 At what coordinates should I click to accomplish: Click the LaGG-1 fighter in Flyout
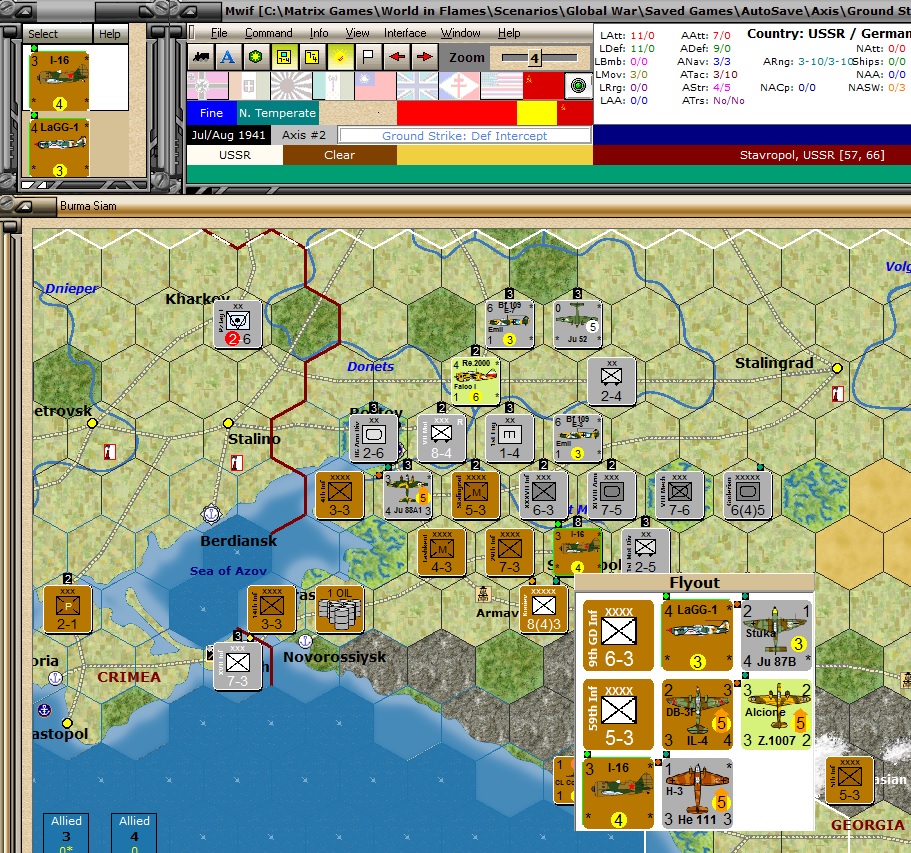(697, 636)
